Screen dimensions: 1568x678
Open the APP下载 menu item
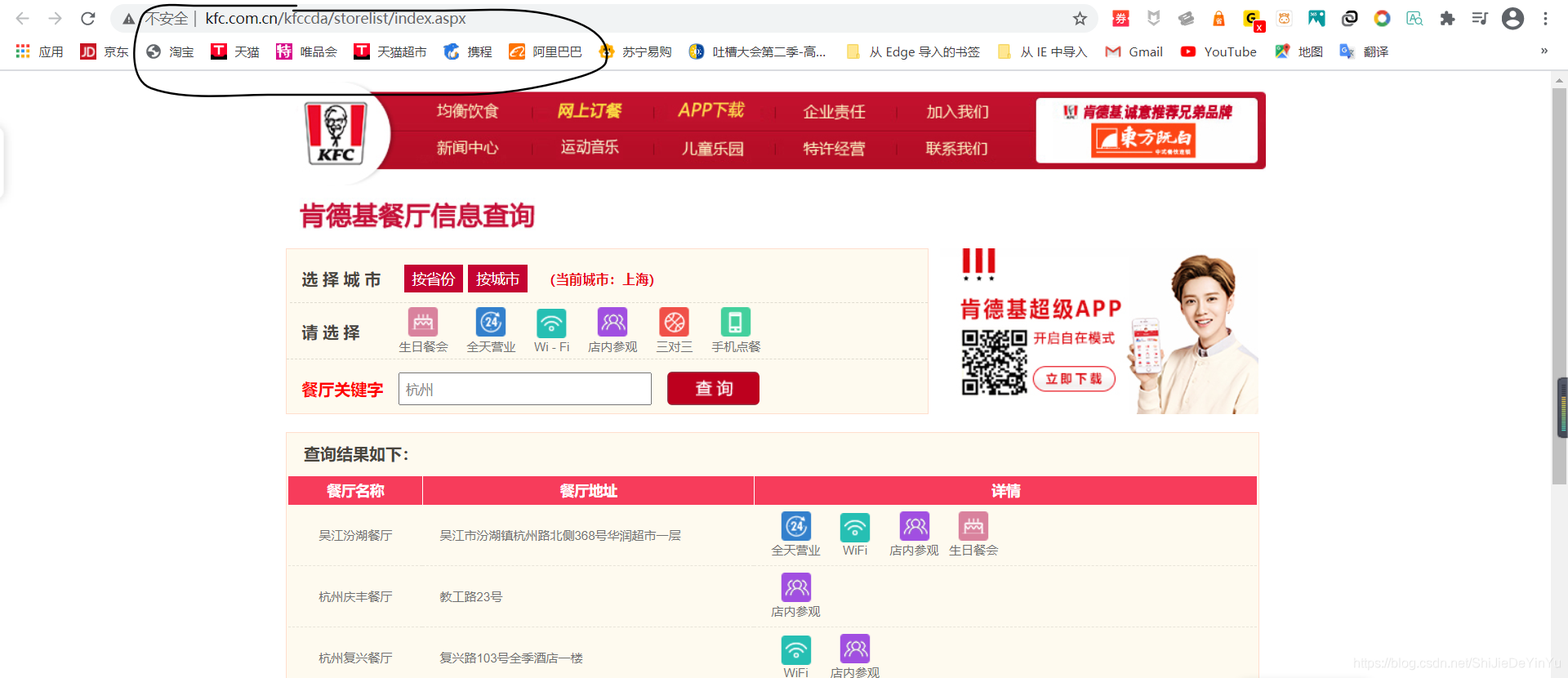point(710,110)
